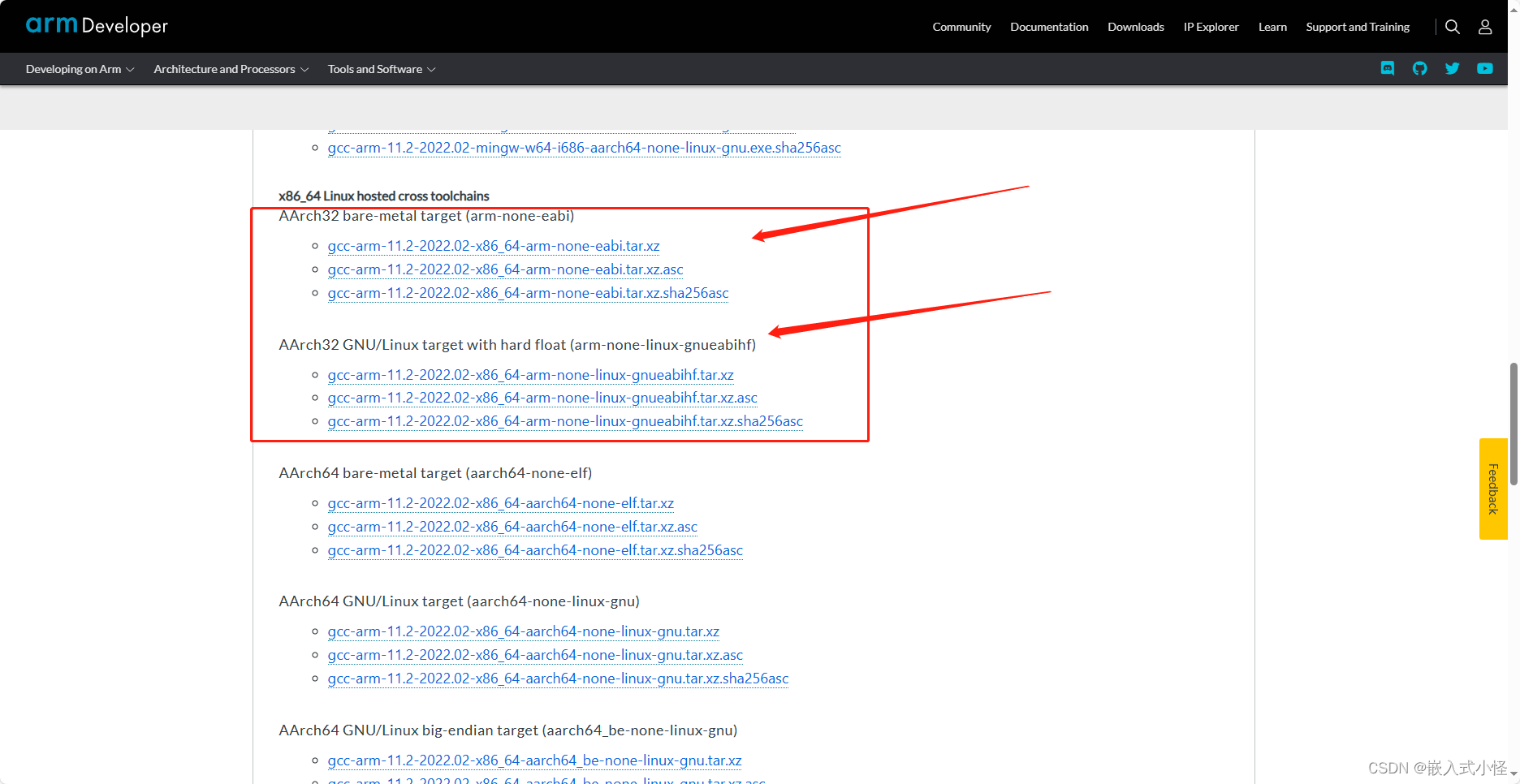Screen dimensions: 1520x784
Task: Download aarch64-none-linux-gnu.tar.xz.asc signature
Action: [535, 655]
